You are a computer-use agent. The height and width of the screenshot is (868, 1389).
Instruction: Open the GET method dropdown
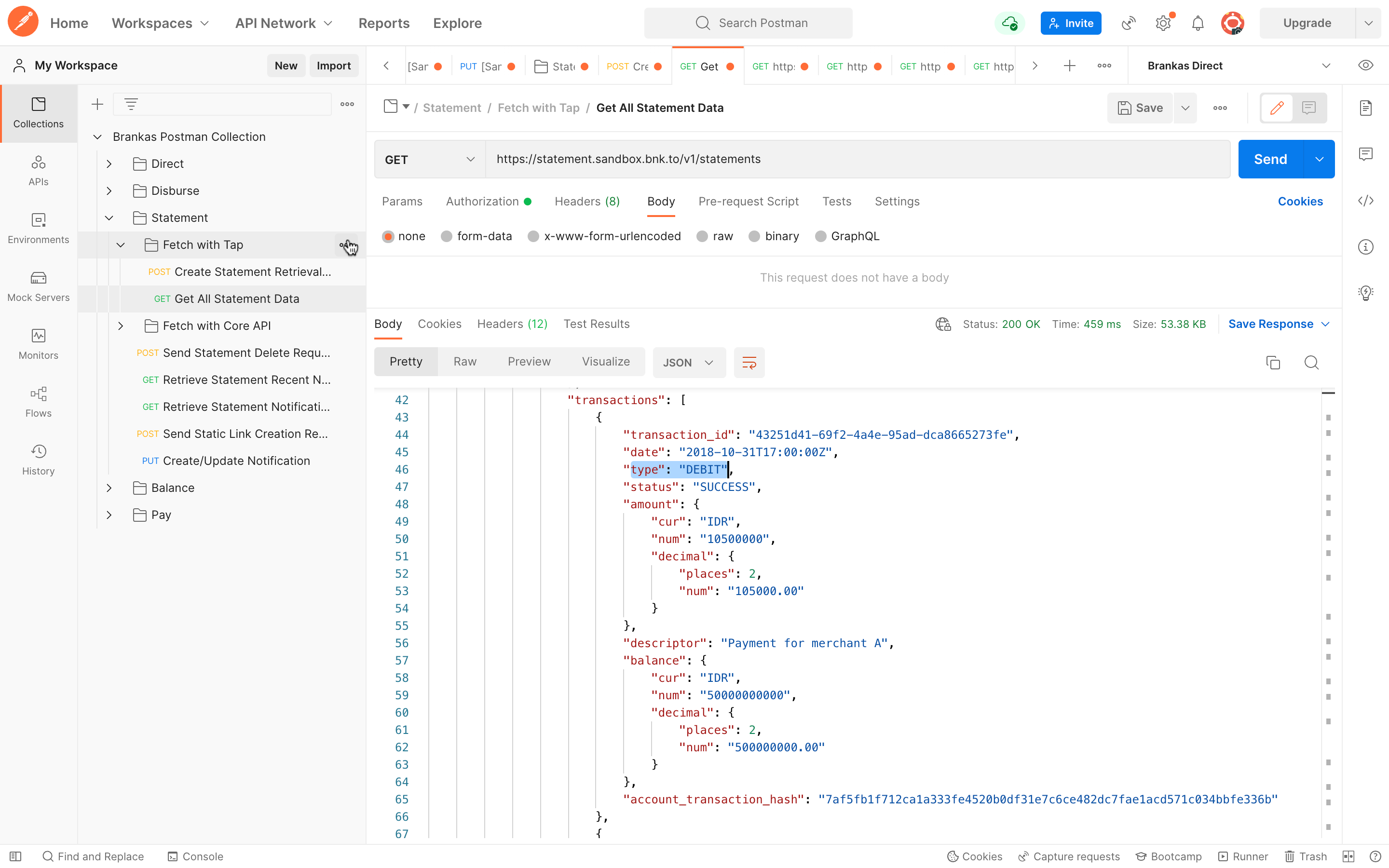(x=429, y=160)
